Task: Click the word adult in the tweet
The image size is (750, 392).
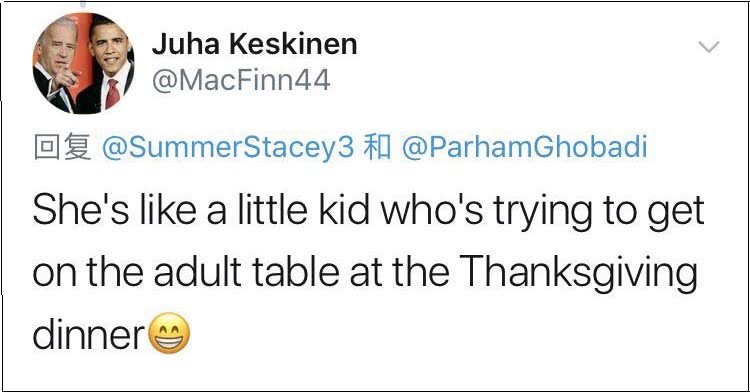Action: click(x=198, y=272)
